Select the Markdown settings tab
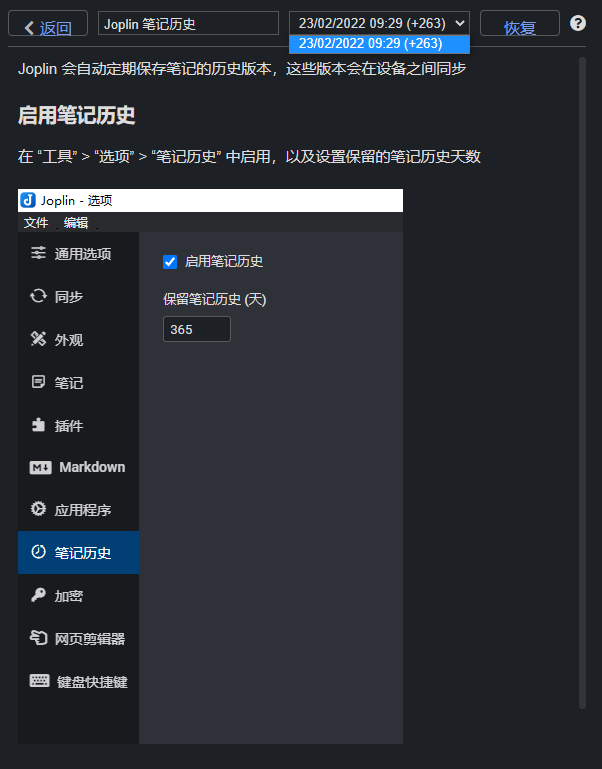Screen dimensions: 602x769 pyautogui.click(x=79, y=467)
